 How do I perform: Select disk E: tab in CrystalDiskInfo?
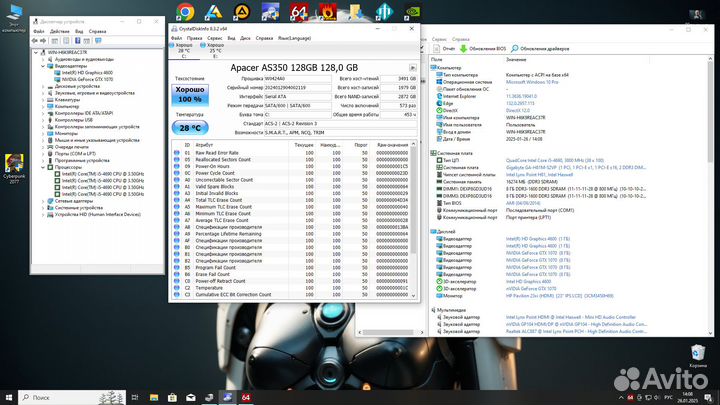pyautogui.click(x=215, y=51)
